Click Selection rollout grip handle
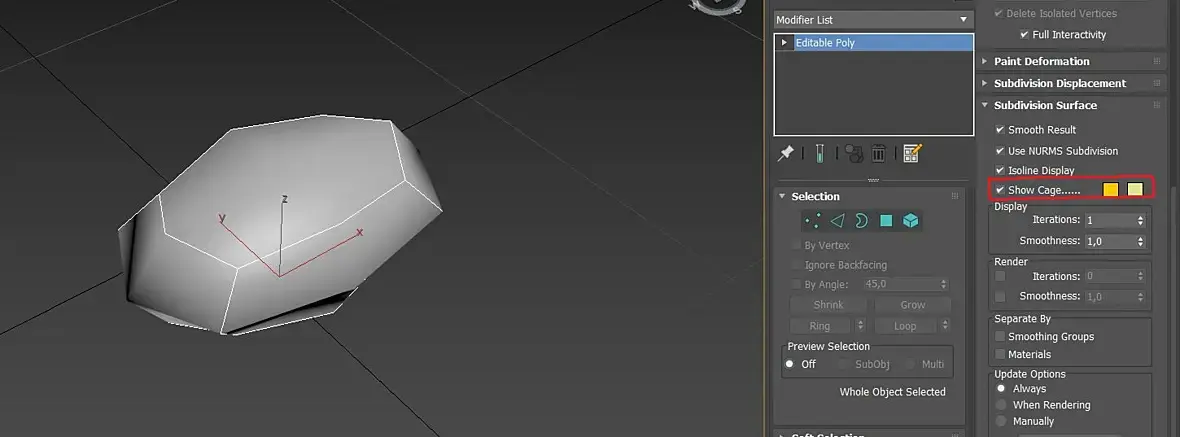 955,196
